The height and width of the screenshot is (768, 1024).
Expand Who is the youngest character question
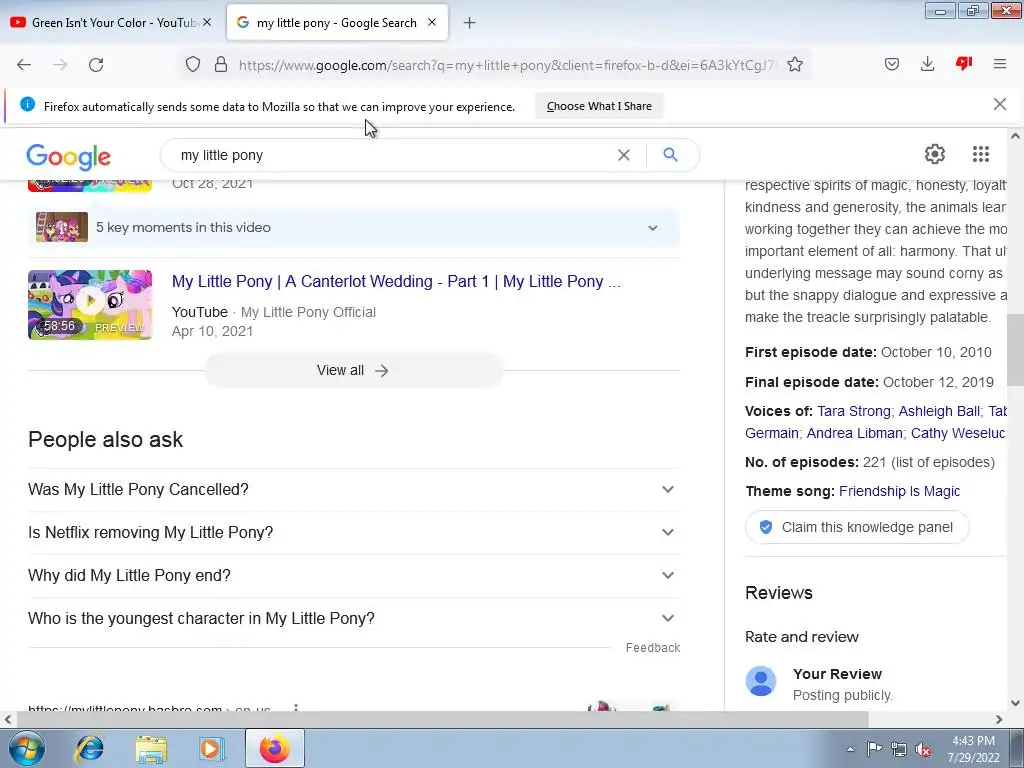pyautogui.click(x=353, y=618)
